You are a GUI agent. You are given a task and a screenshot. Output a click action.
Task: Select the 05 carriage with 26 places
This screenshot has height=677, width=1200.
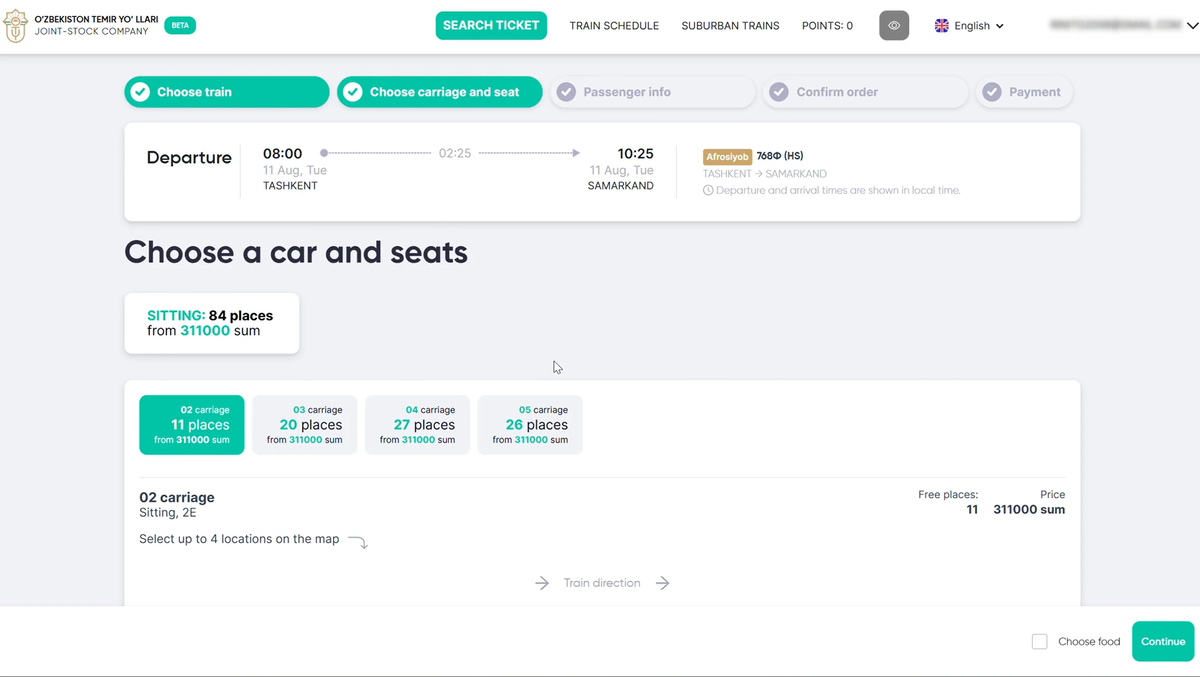531,425
